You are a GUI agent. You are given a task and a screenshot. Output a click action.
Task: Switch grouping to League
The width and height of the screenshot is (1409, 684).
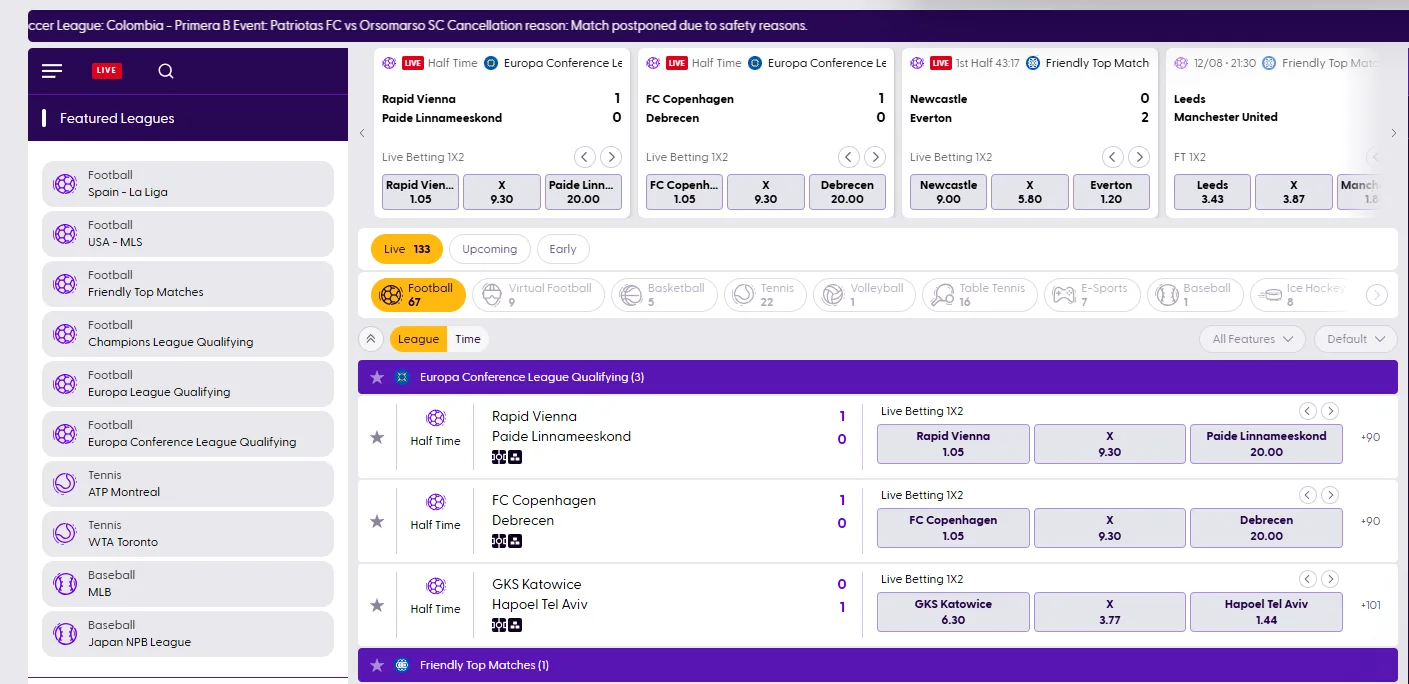pos(418,339)
